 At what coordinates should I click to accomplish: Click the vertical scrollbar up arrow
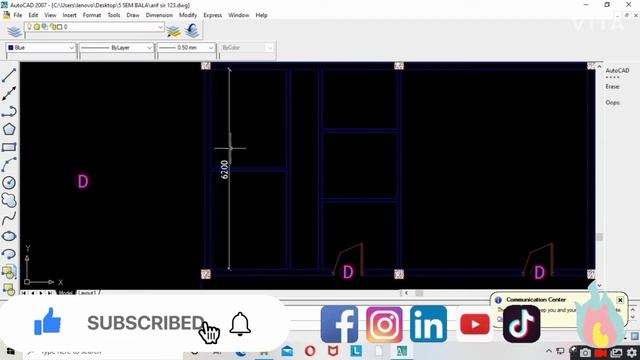click(599, 67)
